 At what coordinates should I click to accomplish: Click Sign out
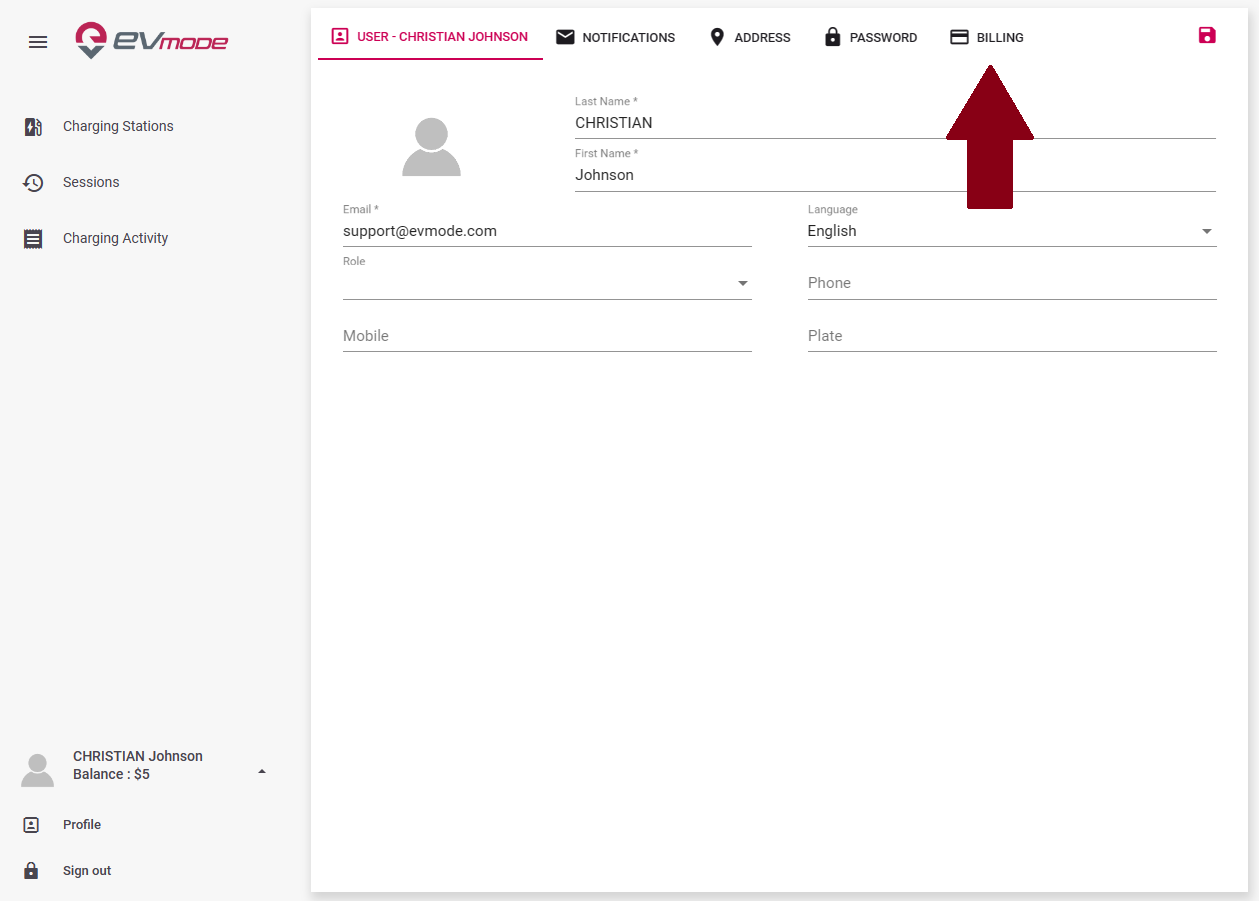tap(87, 871)
